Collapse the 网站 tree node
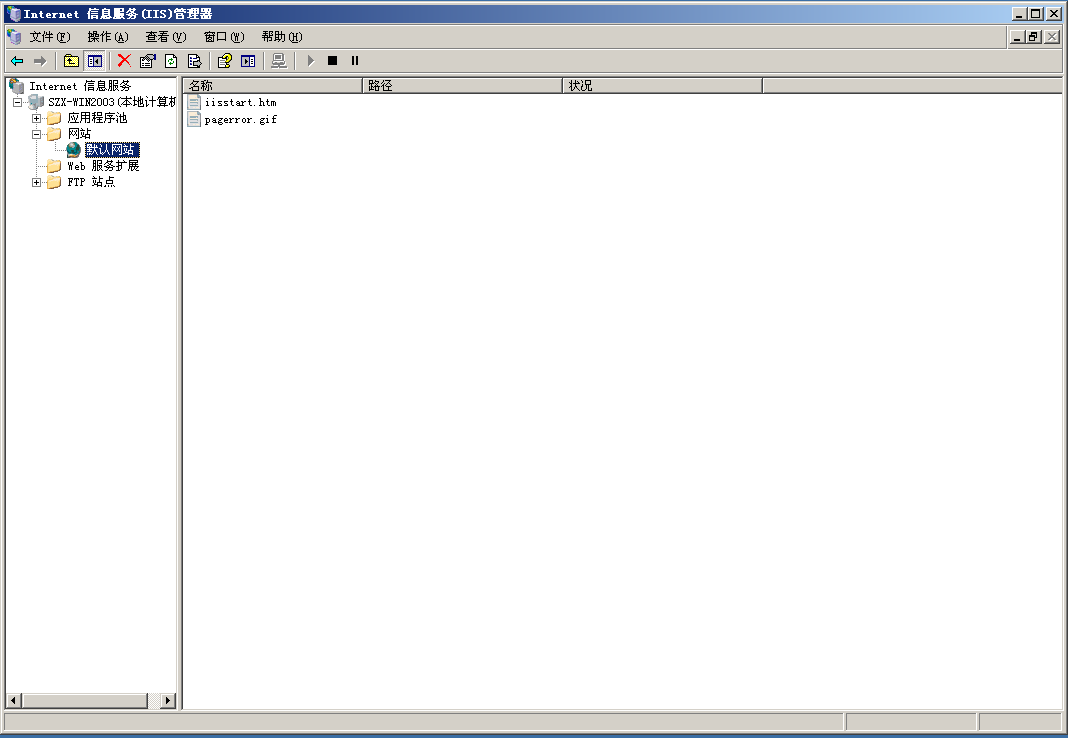The height and width of the screenshot is (738, 1068). [37, 134]
